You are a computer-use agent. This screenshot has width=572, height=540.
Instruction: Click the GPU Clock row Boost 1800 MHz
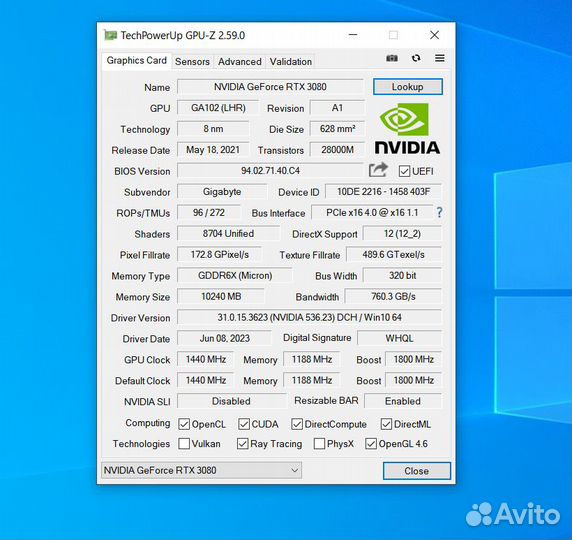(x=414, y=359)
